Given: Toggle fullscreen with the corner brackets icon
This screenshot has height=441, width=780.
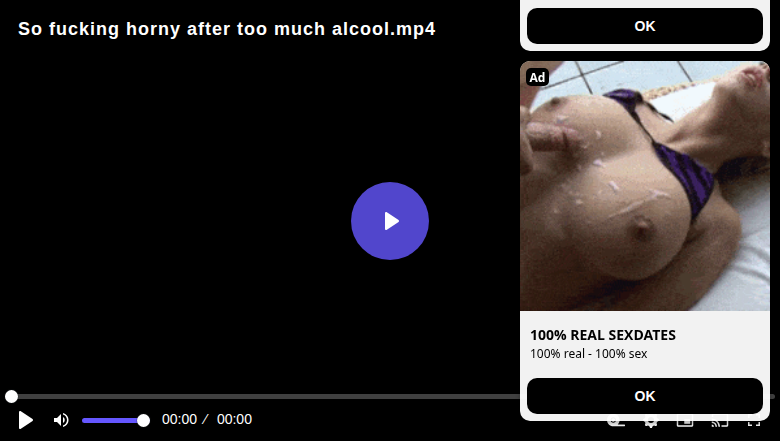Looking at the screenshot, I should click(x=754, y=423).
